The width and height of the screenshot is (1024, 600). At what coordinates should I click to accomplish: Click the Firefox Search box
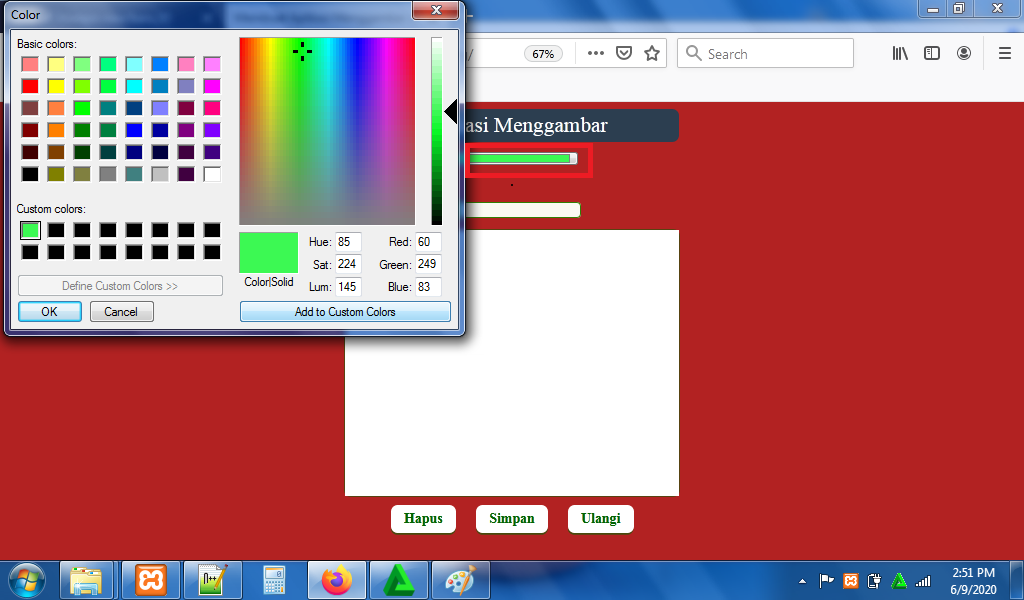pos(765,54)
